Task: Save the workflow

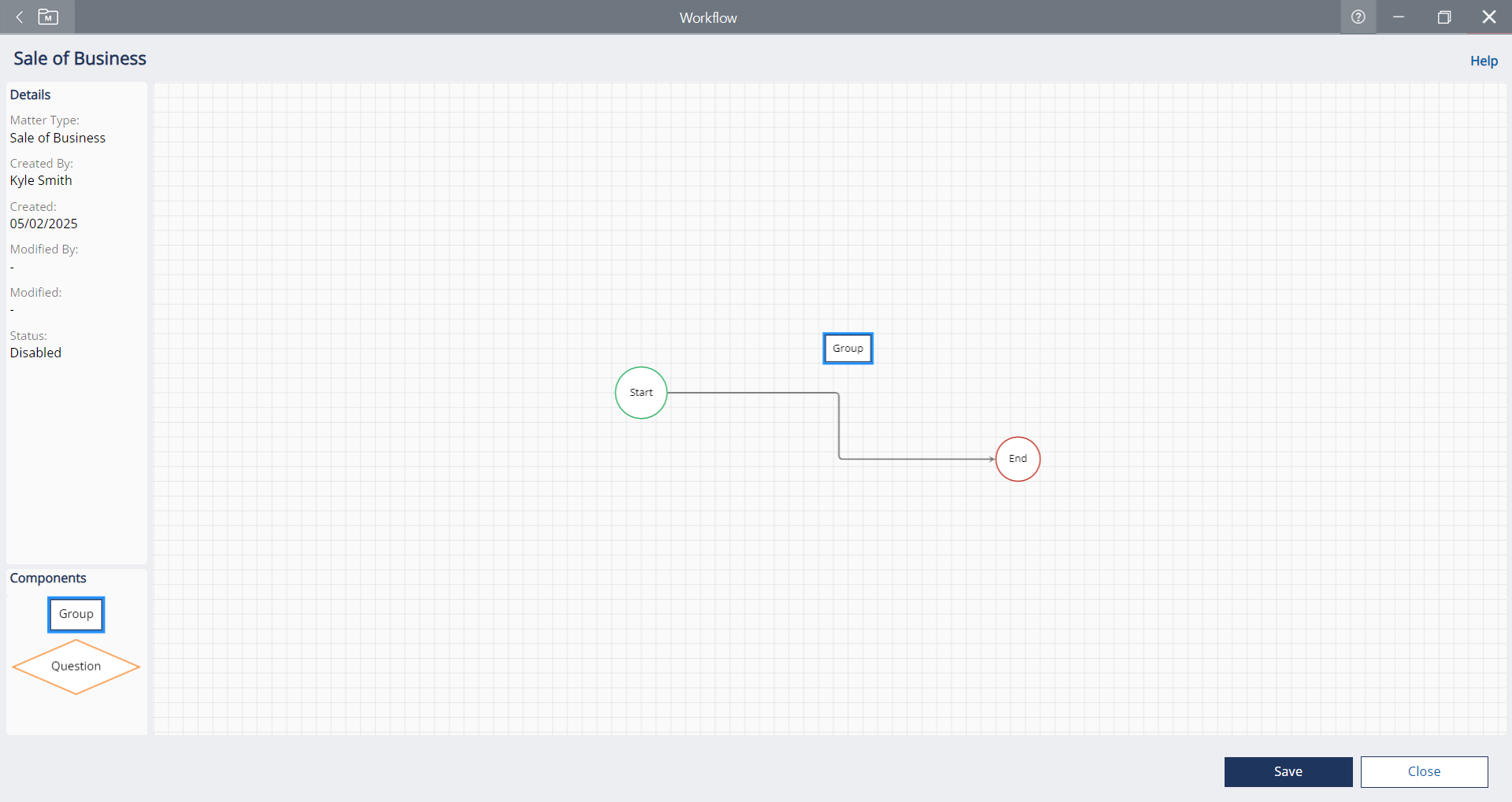Action: (1288, 772)
